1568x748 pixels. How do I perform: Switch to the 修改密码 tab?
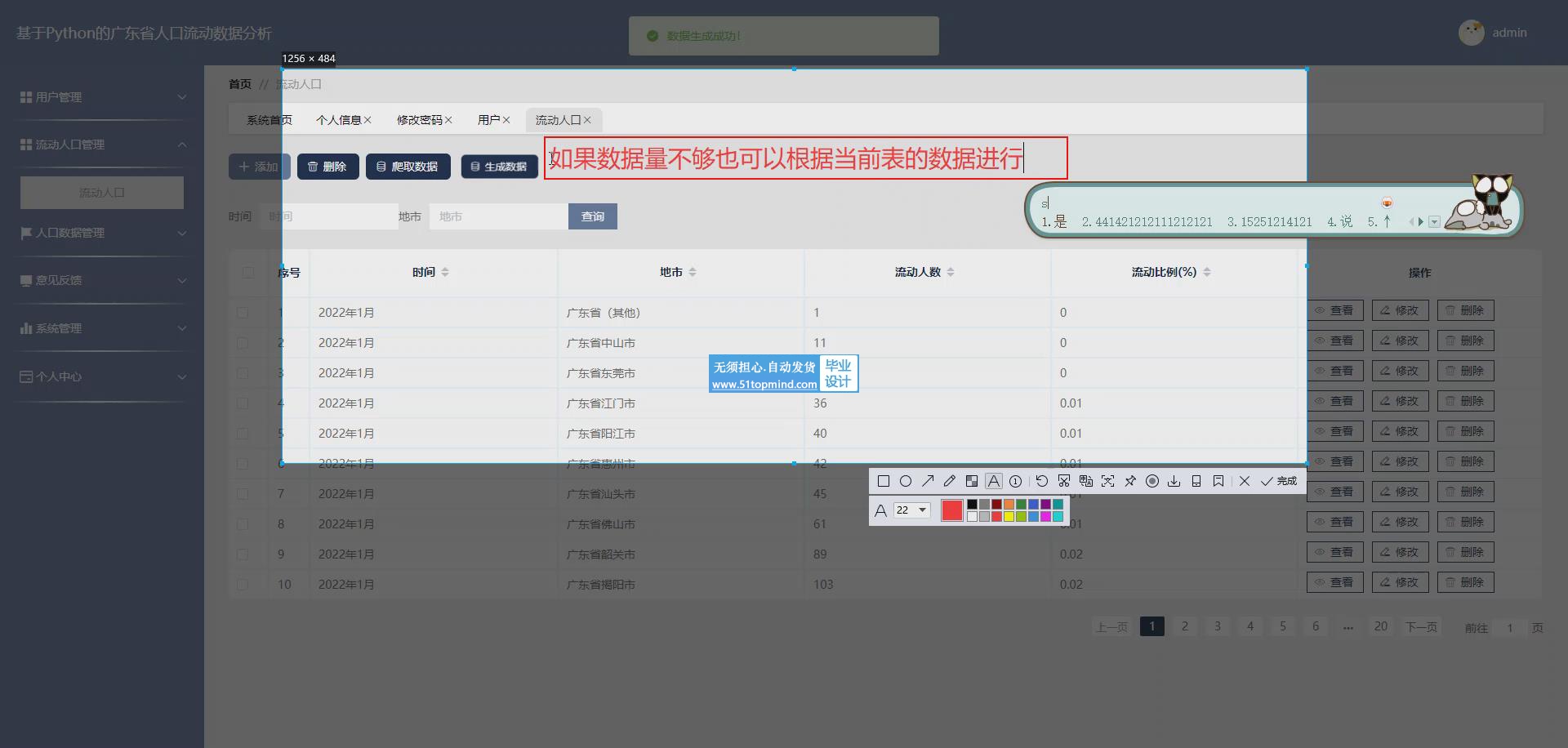pyautogui.click(x=419, y=120)
